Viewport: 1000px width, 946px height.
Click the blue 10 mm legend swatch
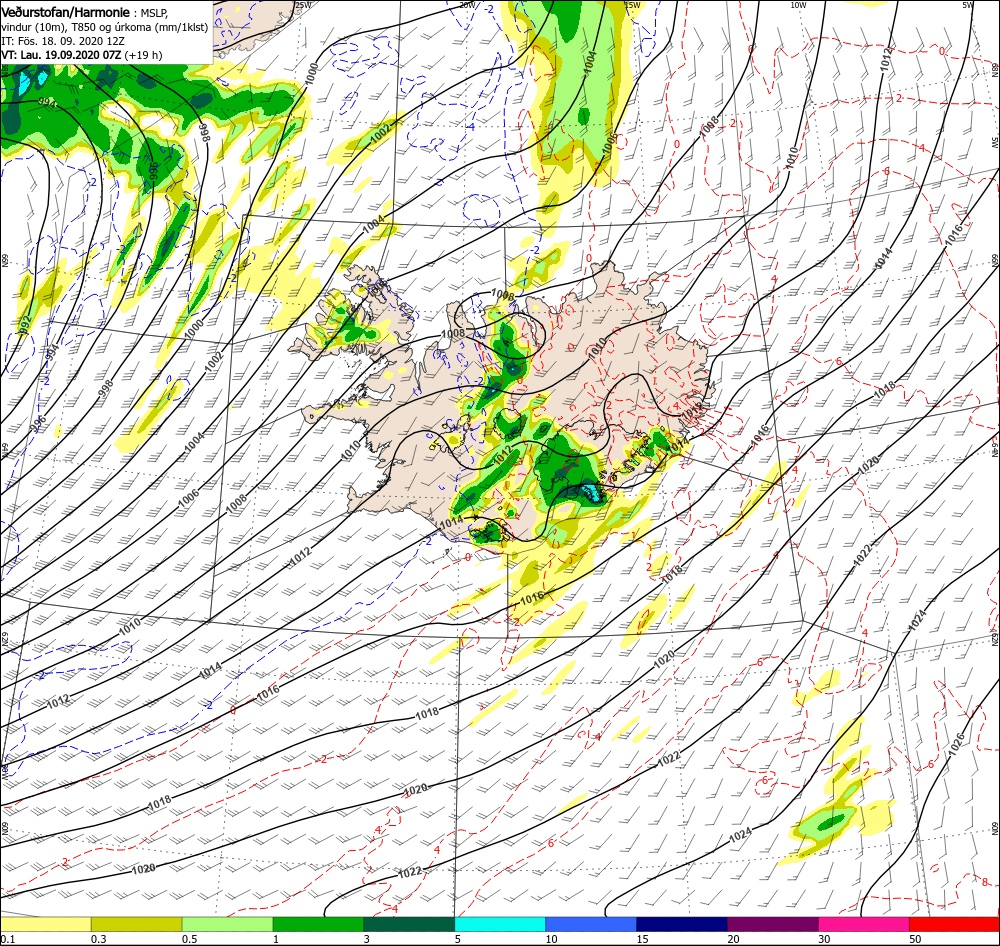pyautogui.click(x=591, y=924)
